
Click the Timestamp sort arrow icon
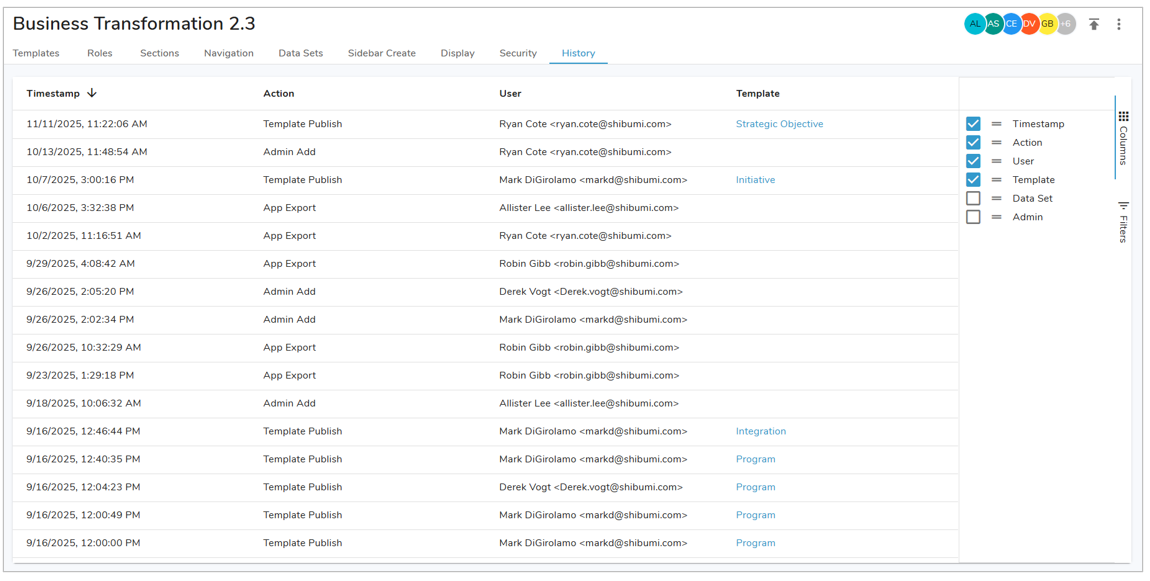92,93
